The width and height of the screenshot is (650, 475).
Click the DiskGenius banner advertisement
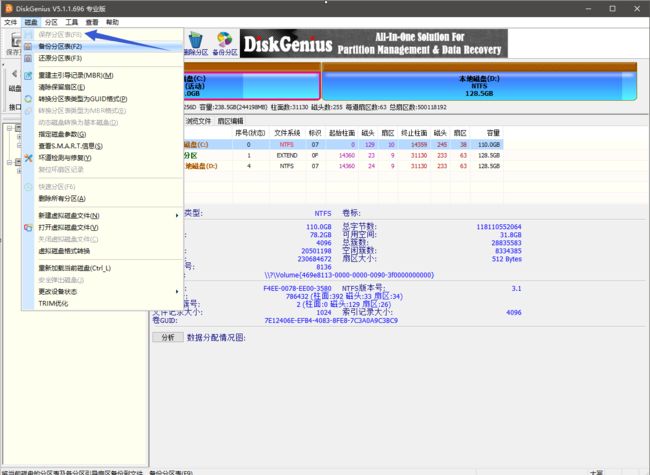coord(374,43)
